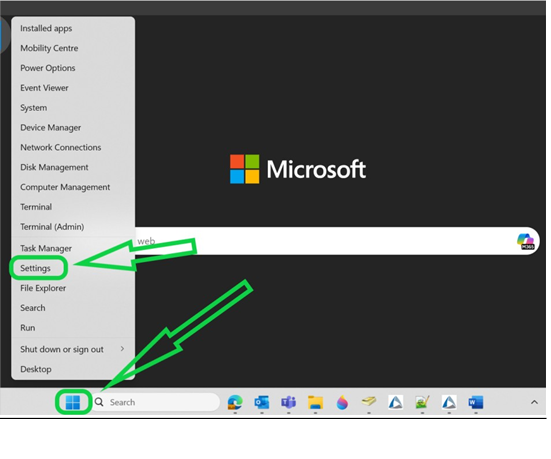
Task: Expand the Shut down or sign out submenu arrow
Action: click(x=122, y=349)
